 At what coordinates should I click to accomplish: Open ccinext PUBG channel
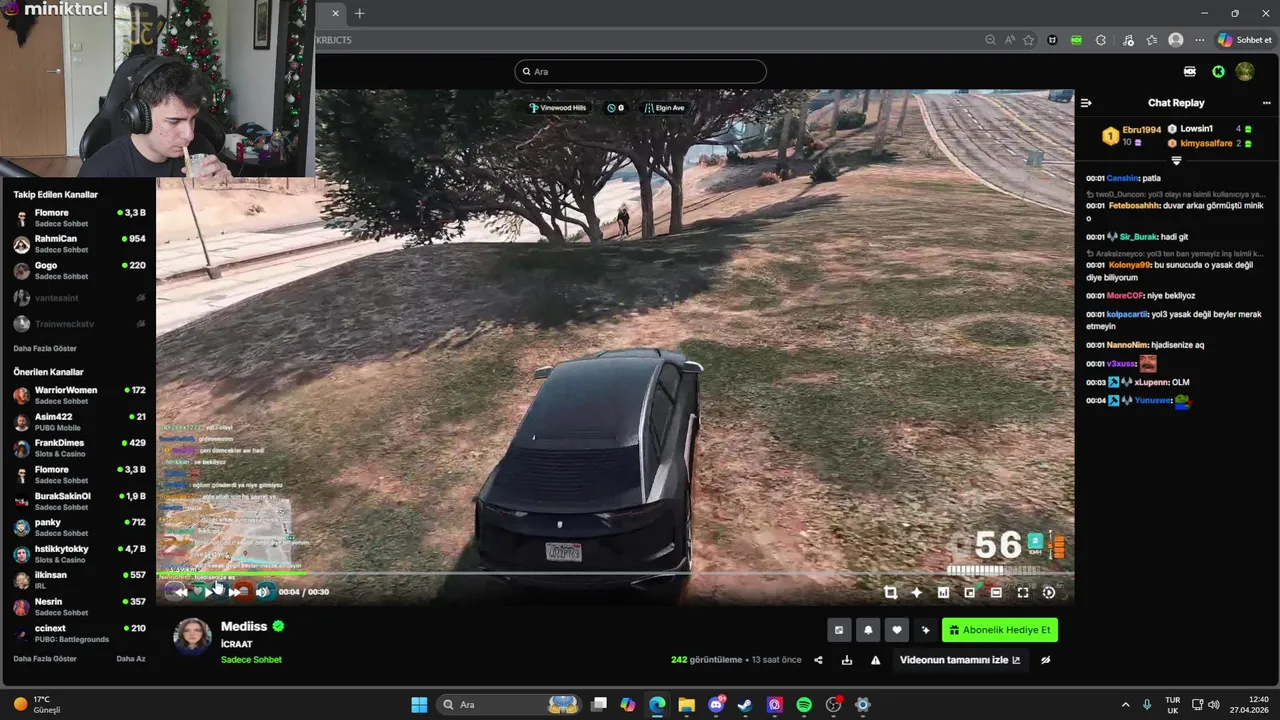pyautogui.click(x=78, y=633)
